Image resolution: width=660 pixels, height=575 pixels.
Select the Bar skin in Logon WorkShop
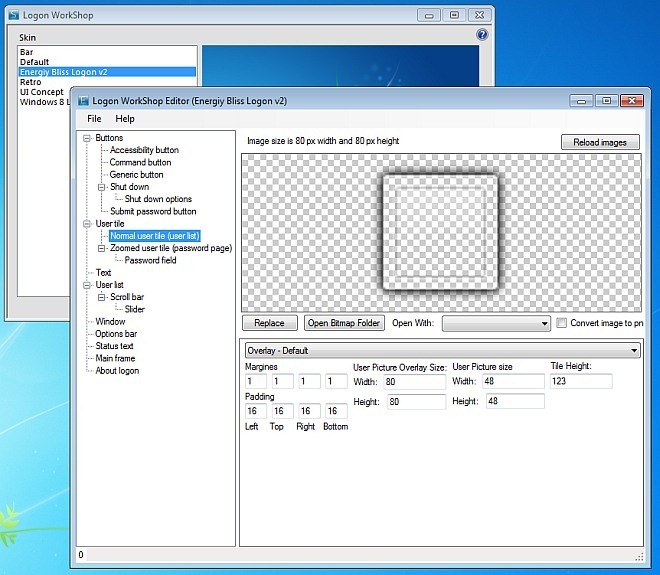(x=26, y=52)
